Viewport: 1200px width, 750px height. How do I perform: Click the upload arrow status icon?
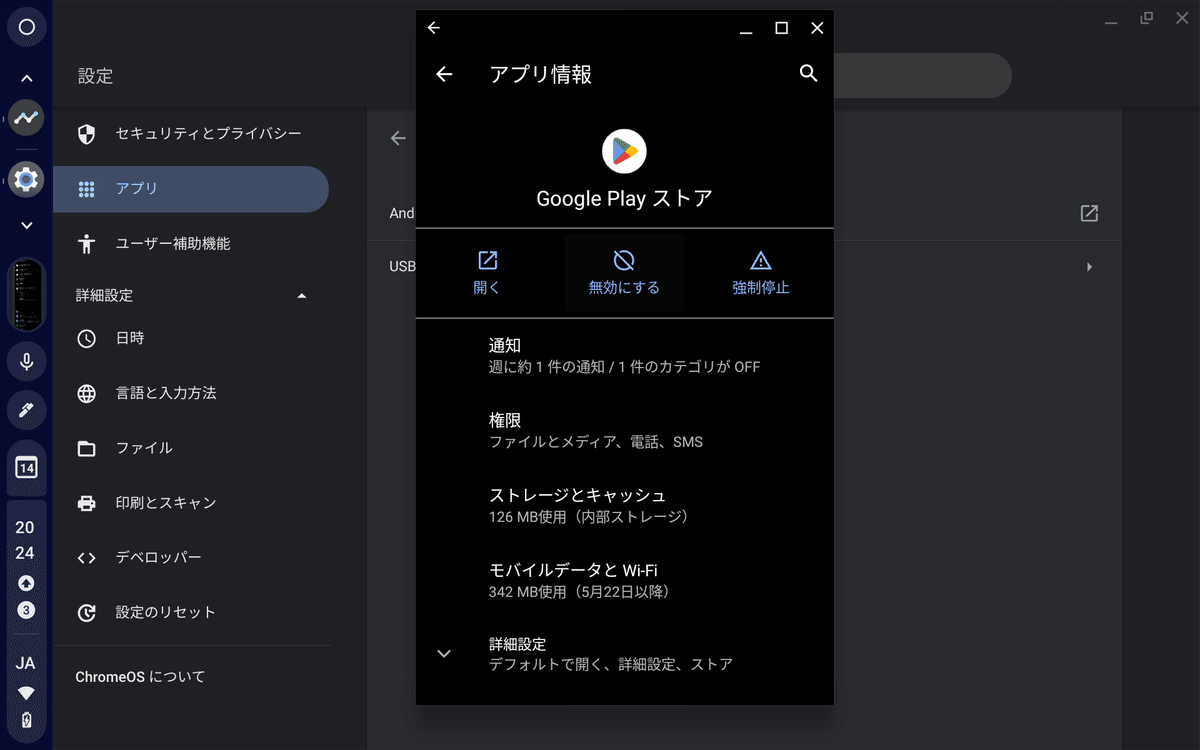(x=27, y=583)
